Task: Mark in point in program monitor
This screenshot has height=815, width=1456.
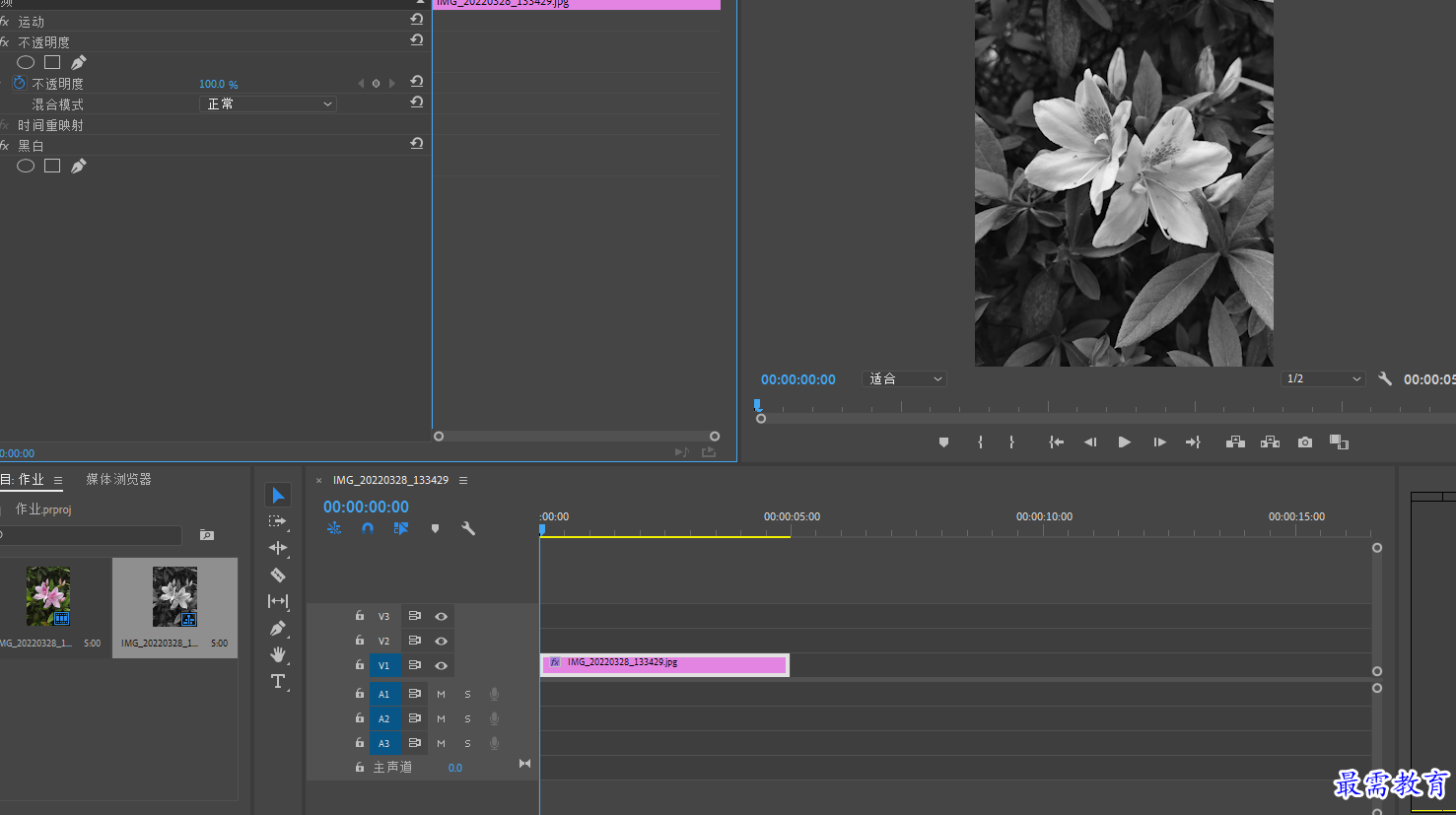Action: coord(980,442)
